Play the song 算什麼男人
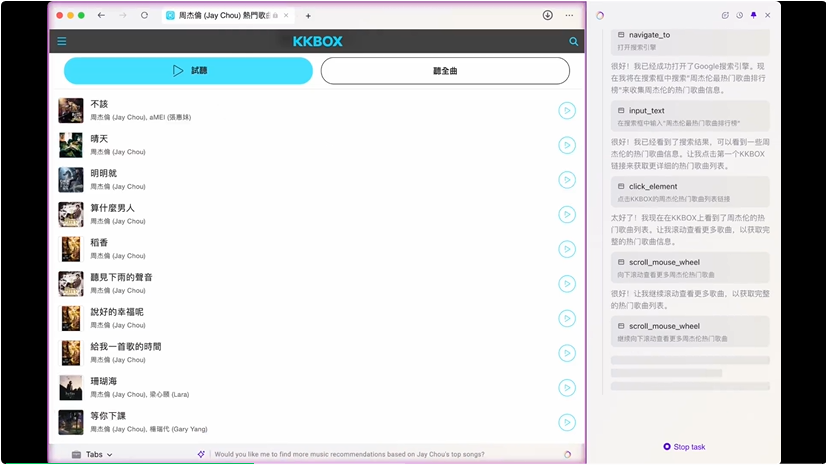This screenshot has height=465, width=826. pos(567,214)
